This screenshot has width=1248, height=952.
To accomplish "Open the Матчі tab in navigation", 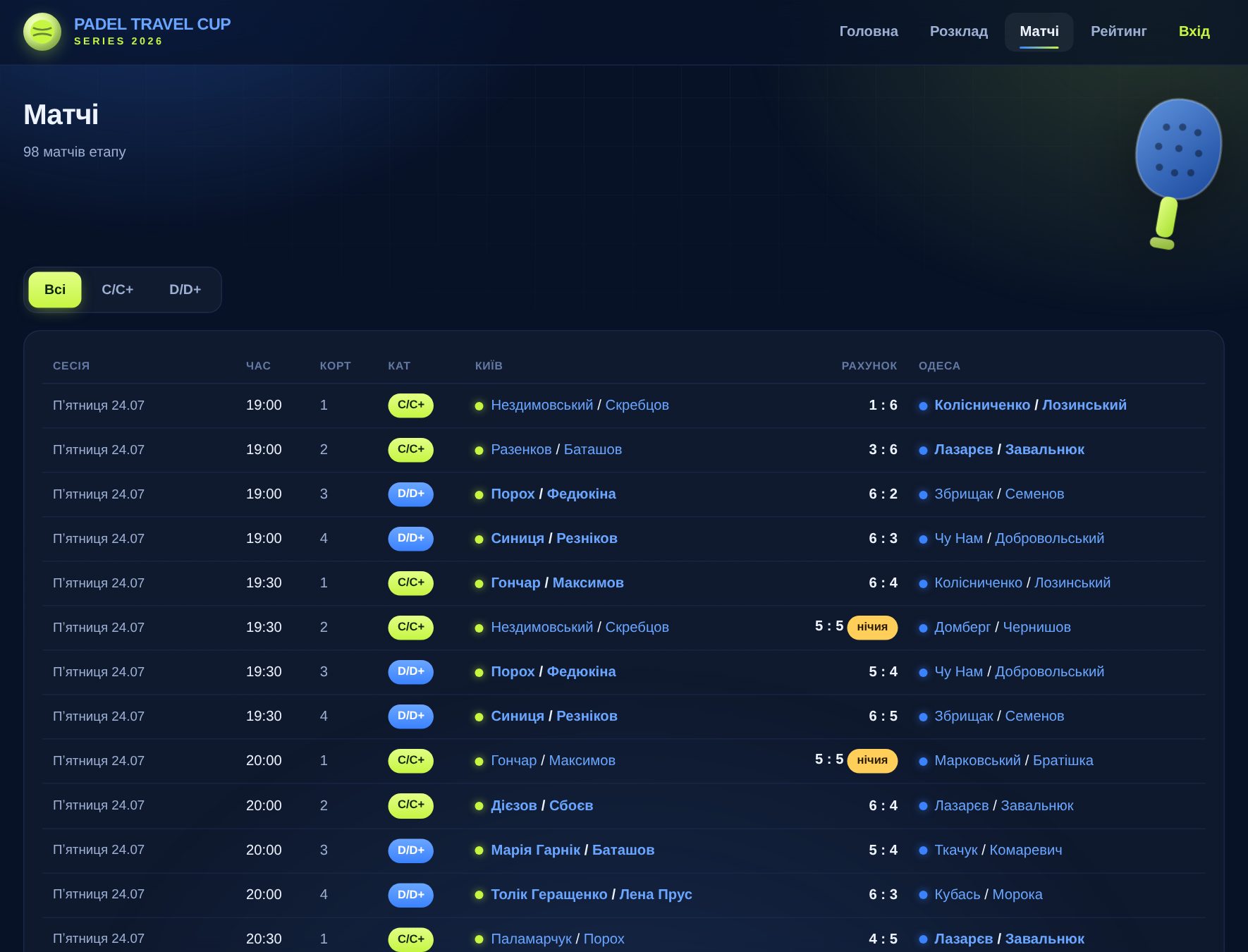I will click(1039, 32).
